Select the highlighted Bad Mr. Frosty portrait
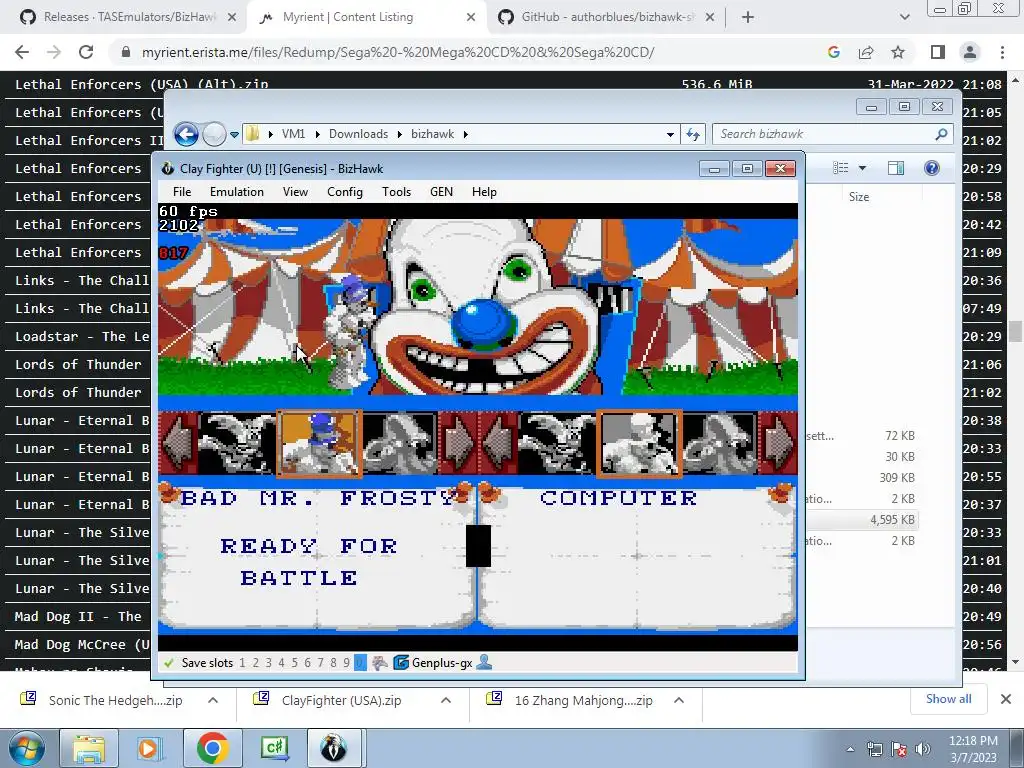The image size is (1024, 768). [x=319, y=444]
